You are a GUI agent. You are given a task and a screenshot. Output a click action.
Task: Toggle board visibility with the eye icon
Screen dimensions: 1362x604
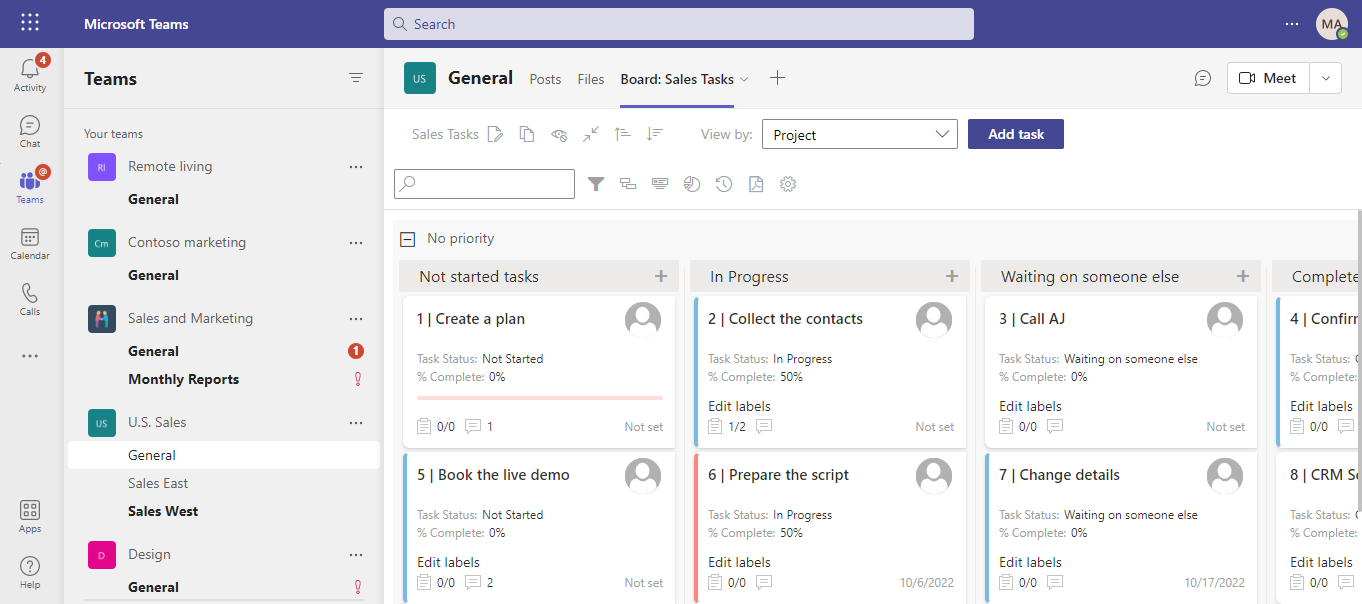tap(559, 133)
